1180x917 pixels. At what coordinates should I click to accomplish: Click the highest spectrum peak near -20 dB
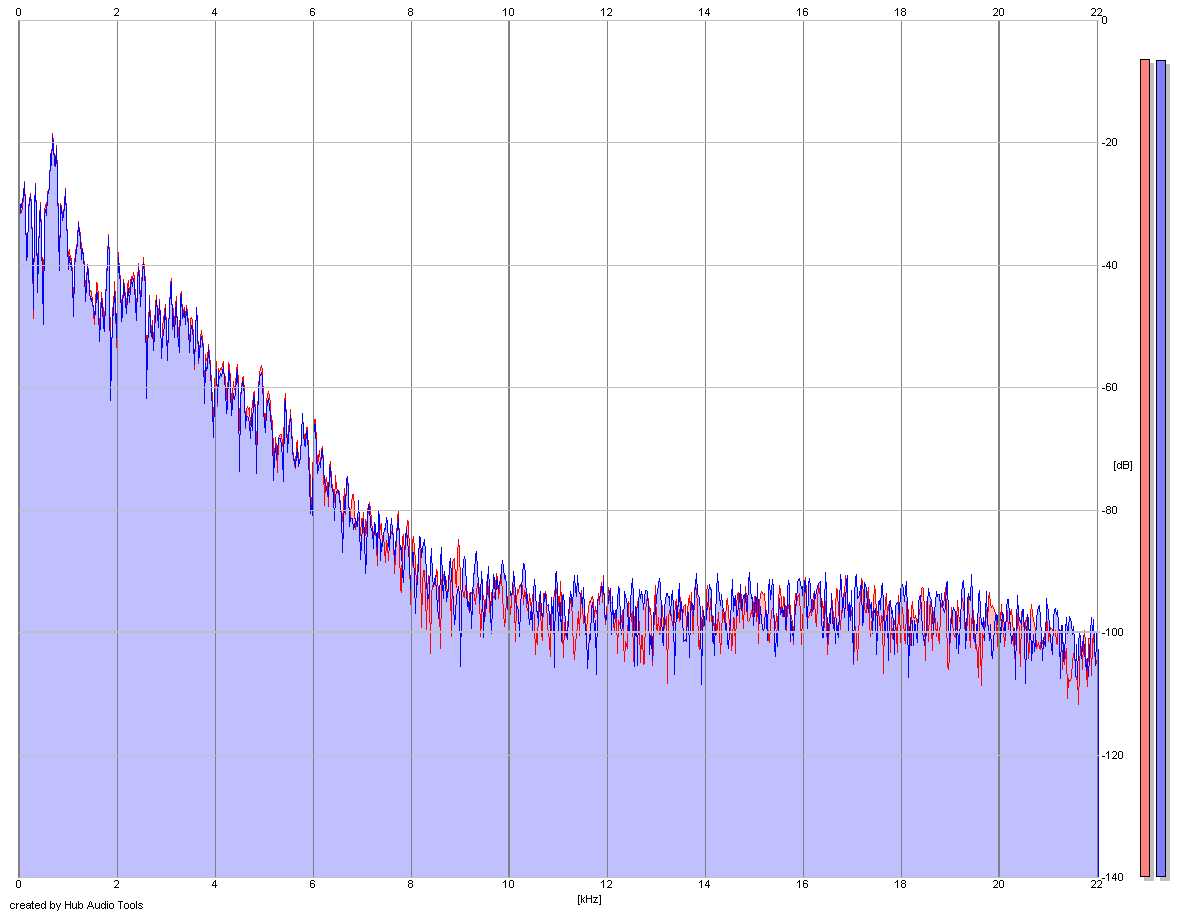(x=53, y=137)
